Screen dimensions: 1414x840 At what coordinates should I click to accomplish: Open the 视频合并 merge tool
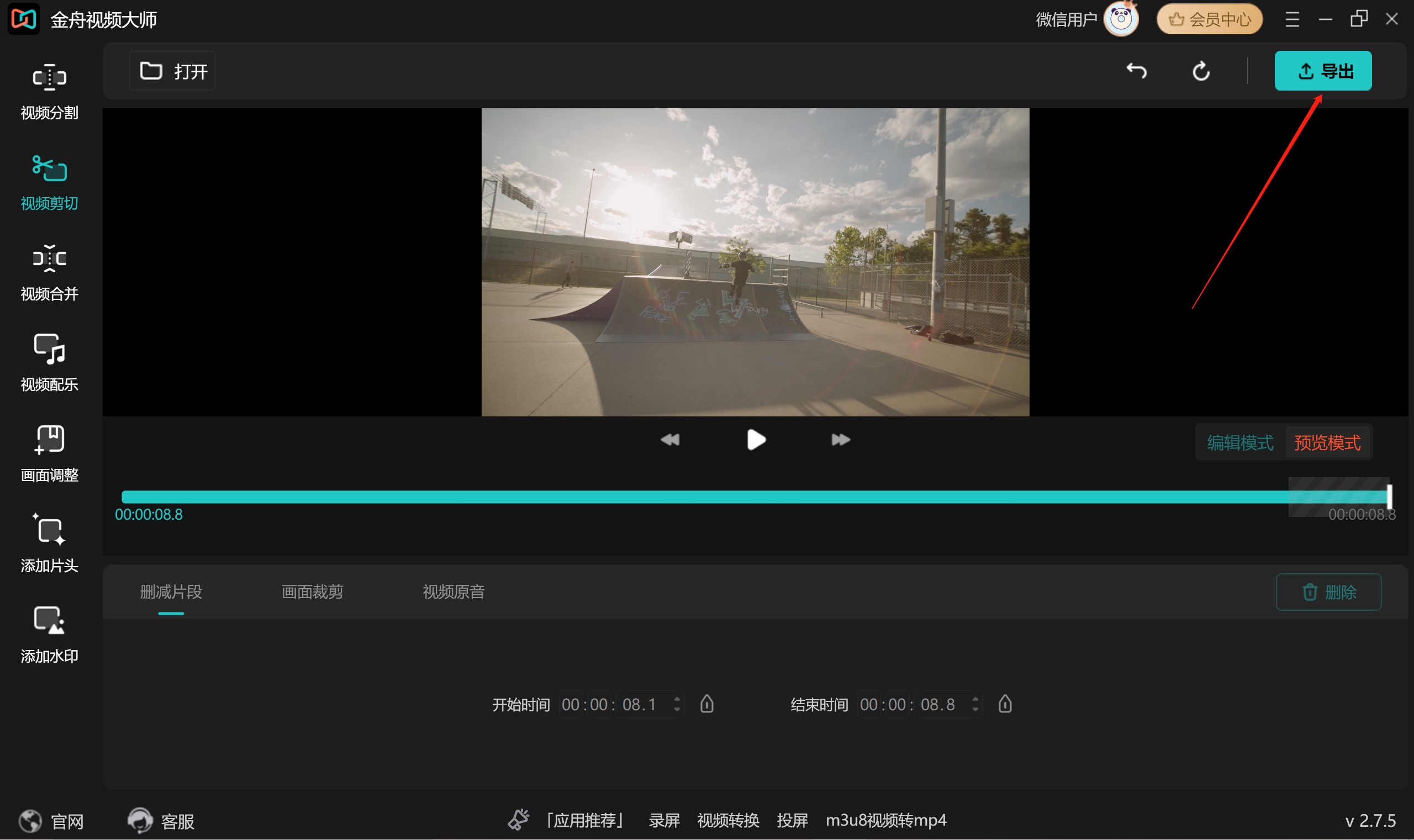coord(50,273)
